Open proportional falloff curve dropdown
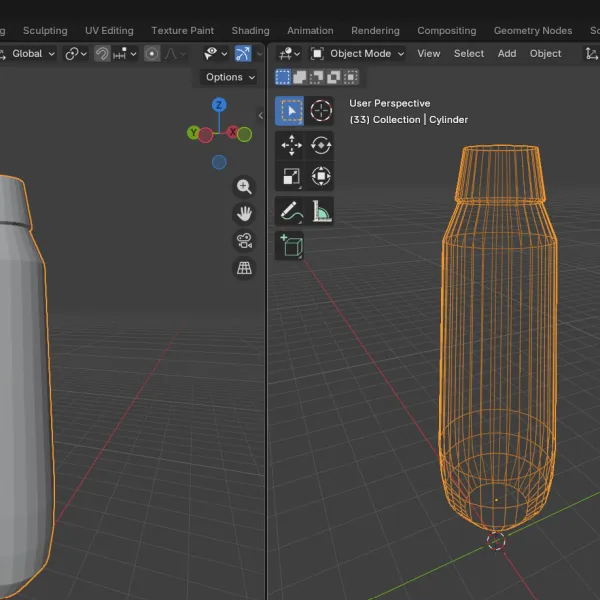The width and height of the screenshot is (600, 600). pos(174,54)
